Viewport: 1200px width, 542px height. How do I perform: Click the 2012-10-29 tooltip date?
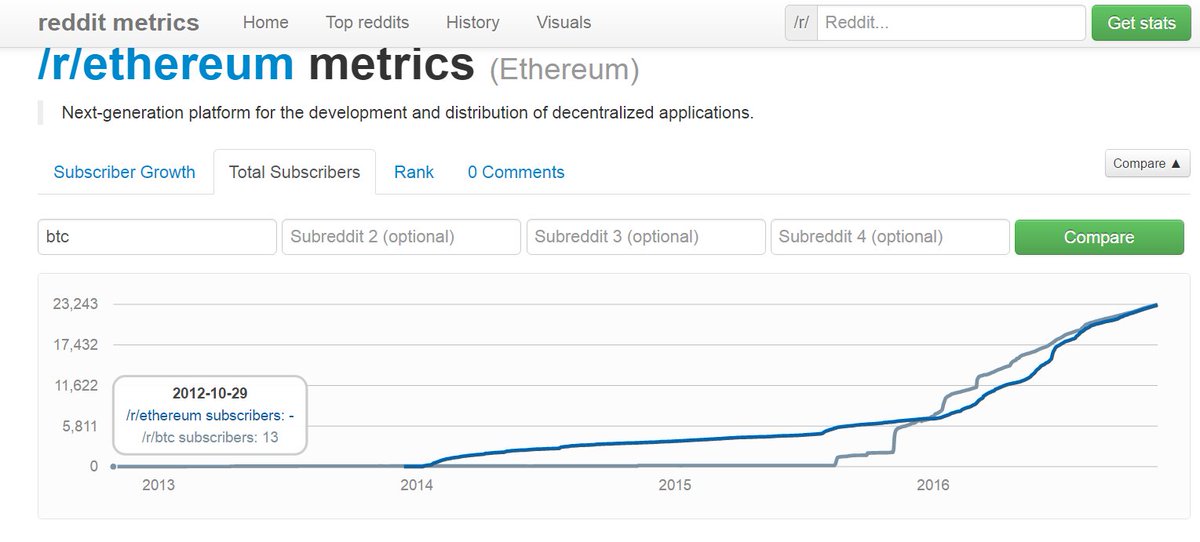pos(210,394)
